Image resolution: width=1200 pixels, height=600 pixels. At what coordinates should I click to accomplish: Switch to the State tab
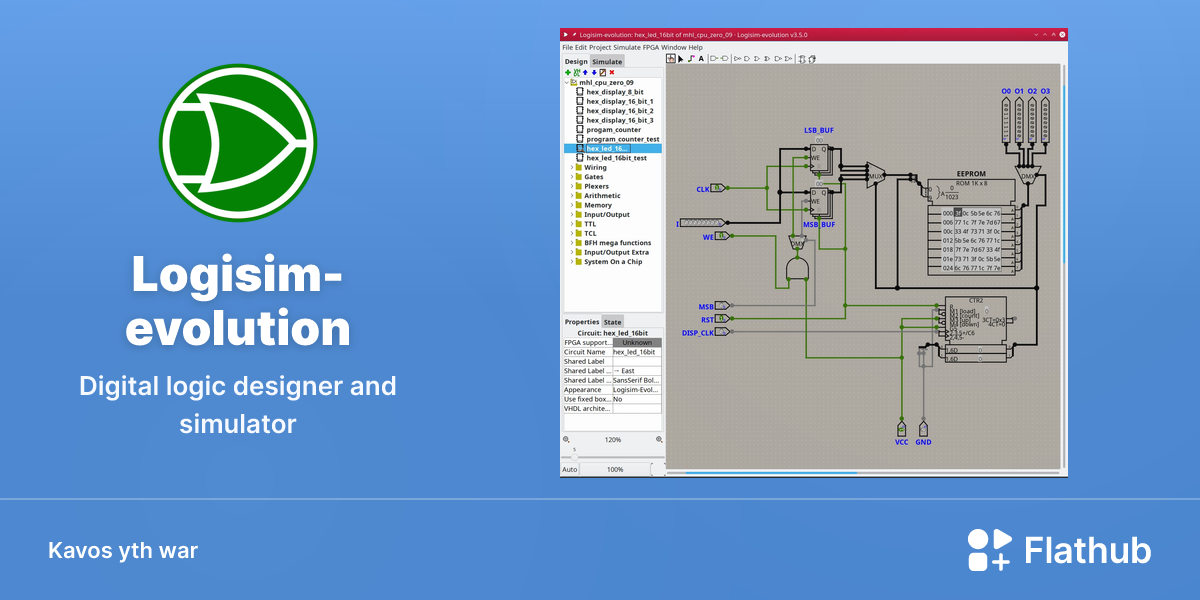click(x=611, y=322)
